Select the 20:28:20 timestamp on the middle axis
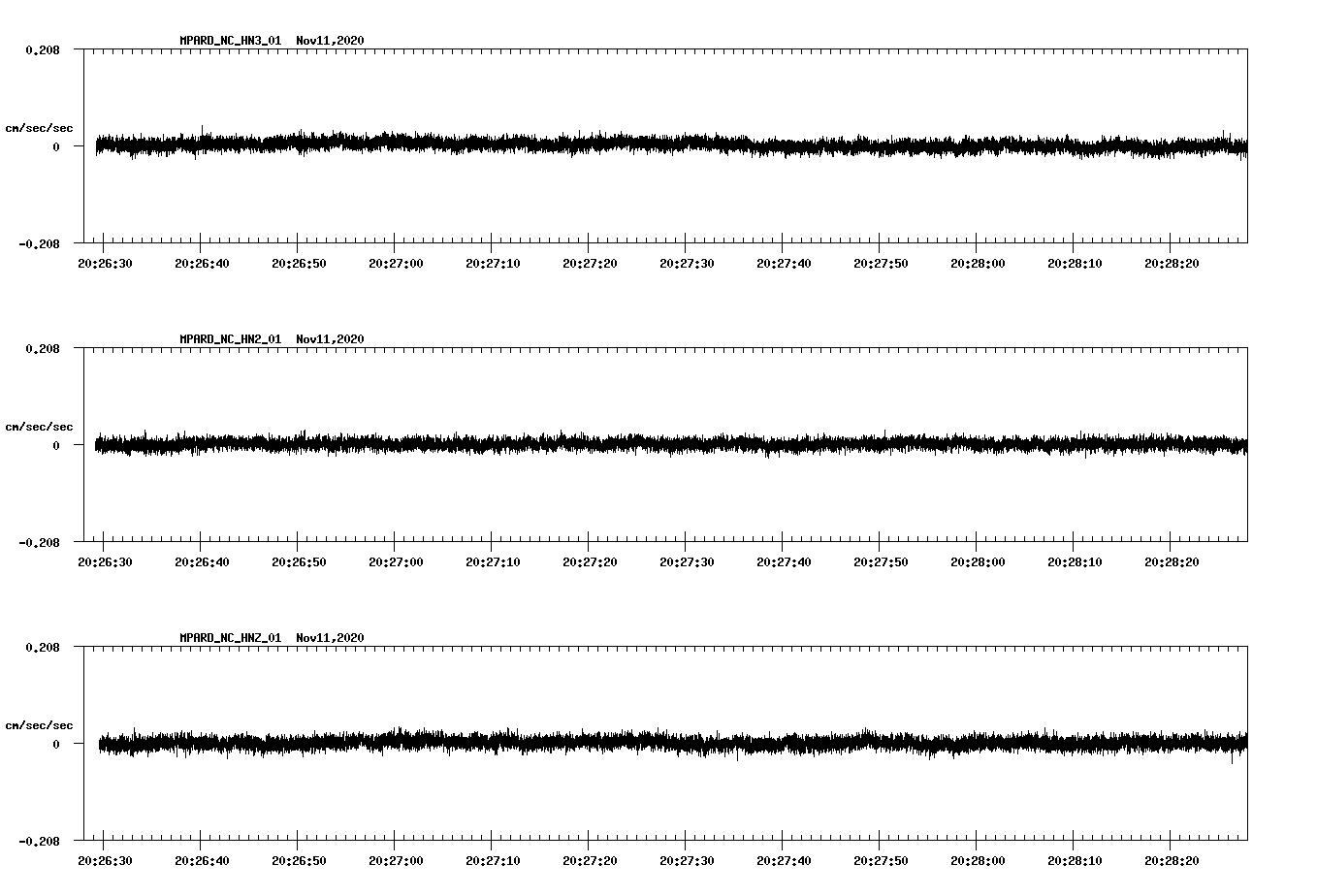The width and height of the screenshot is (1317, 896). tap(1170, 560)
